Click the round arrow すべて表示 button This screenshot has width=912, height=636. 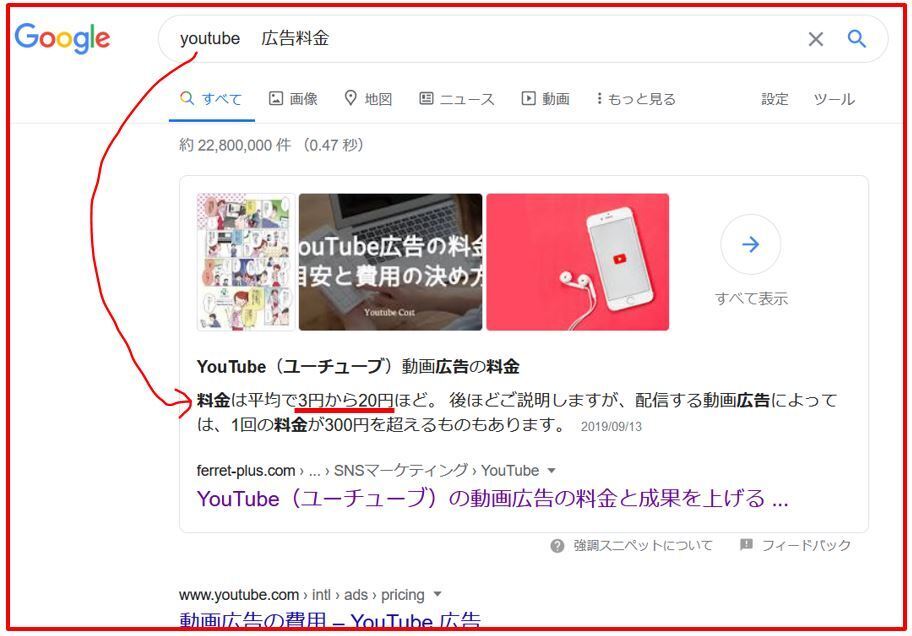750,244
